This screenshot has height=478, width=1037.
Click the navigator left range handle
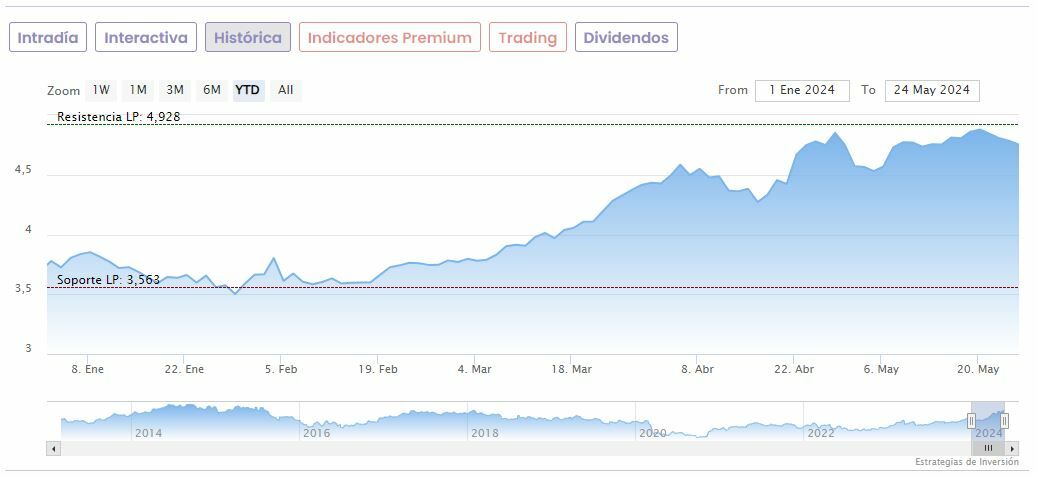(971, 421)
